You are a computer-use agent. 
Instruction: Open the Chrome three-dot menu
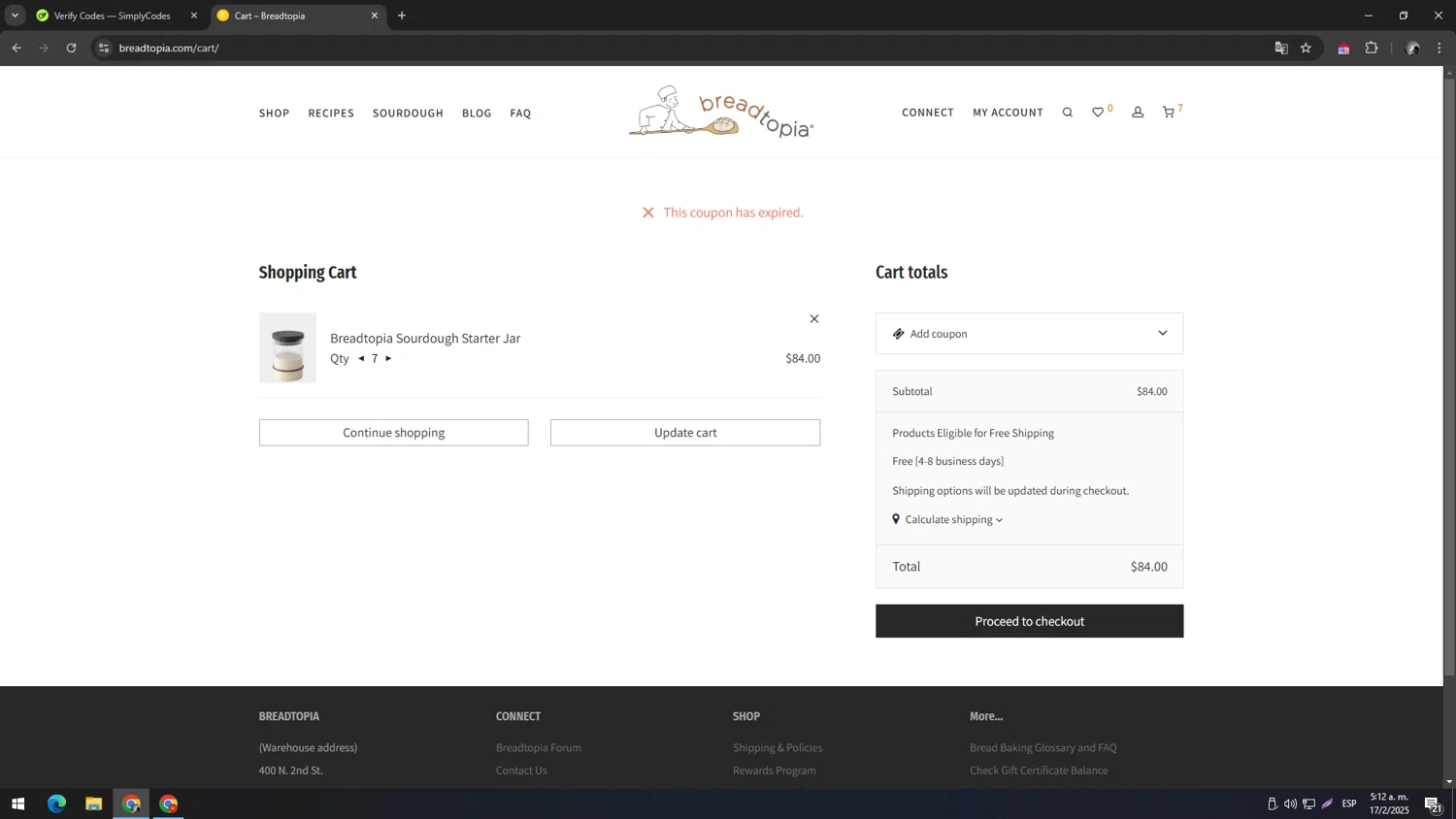1439,48
